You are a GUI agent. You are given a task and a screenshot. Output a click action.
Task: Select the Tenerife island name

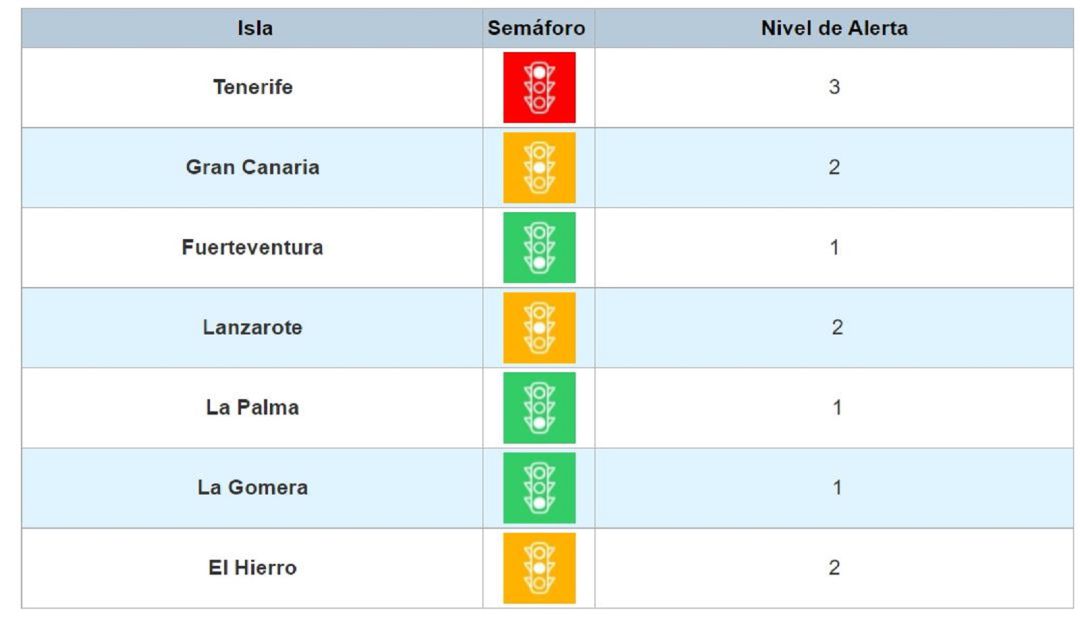pos(253,87)
